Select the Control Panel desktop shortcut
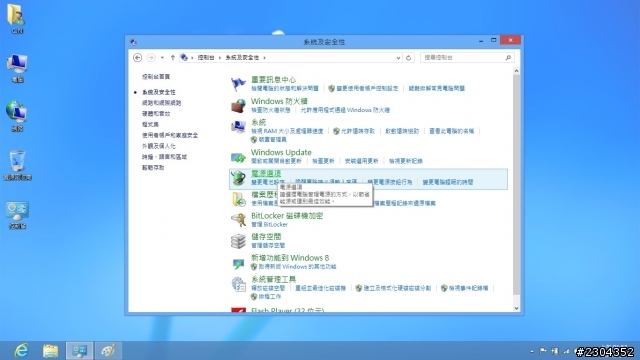Screen dimensions: 640x360 17,215
